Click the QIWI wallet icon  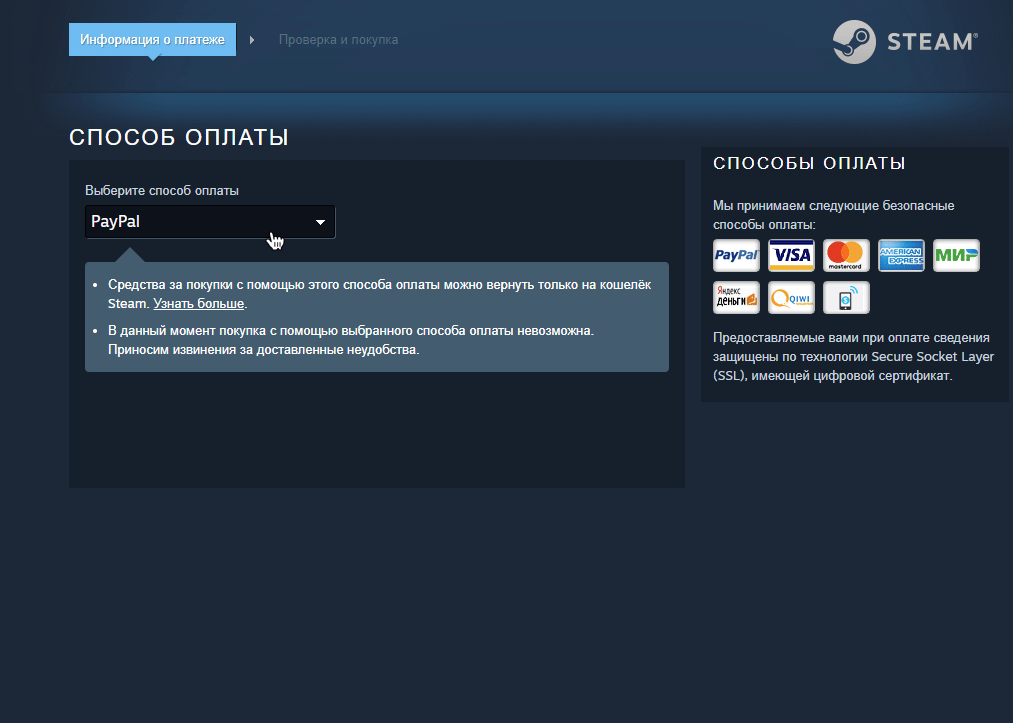point(791,297)
